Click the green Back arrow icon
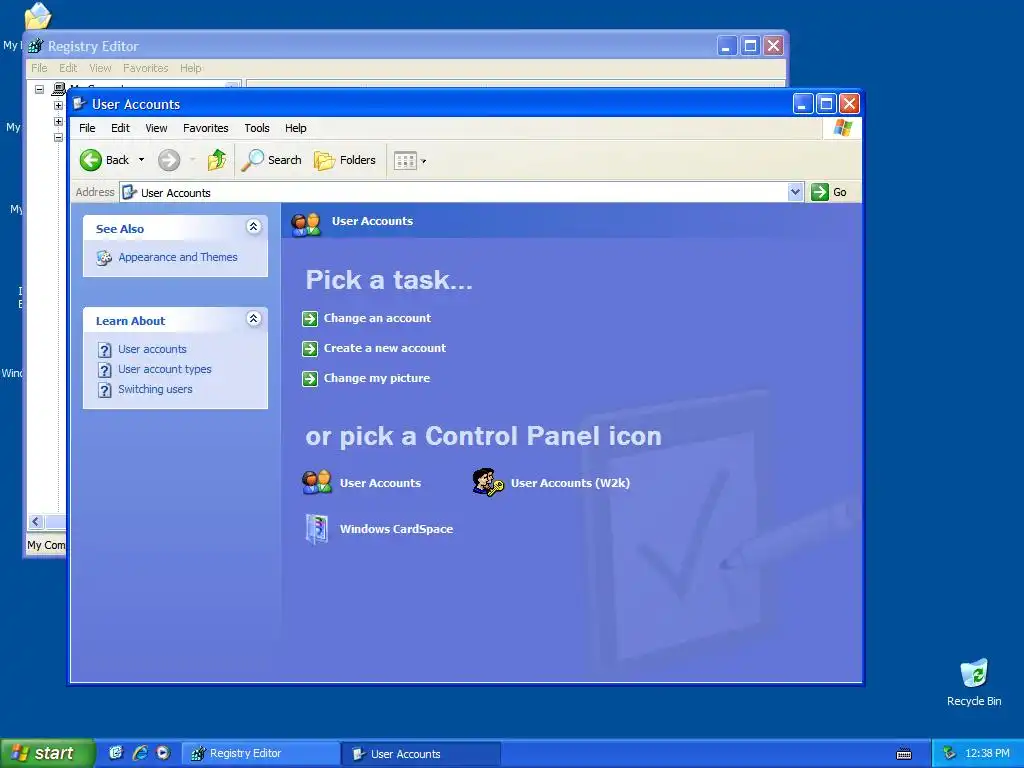This screenshot has width=1024, height=768. [x=91, y=160]
